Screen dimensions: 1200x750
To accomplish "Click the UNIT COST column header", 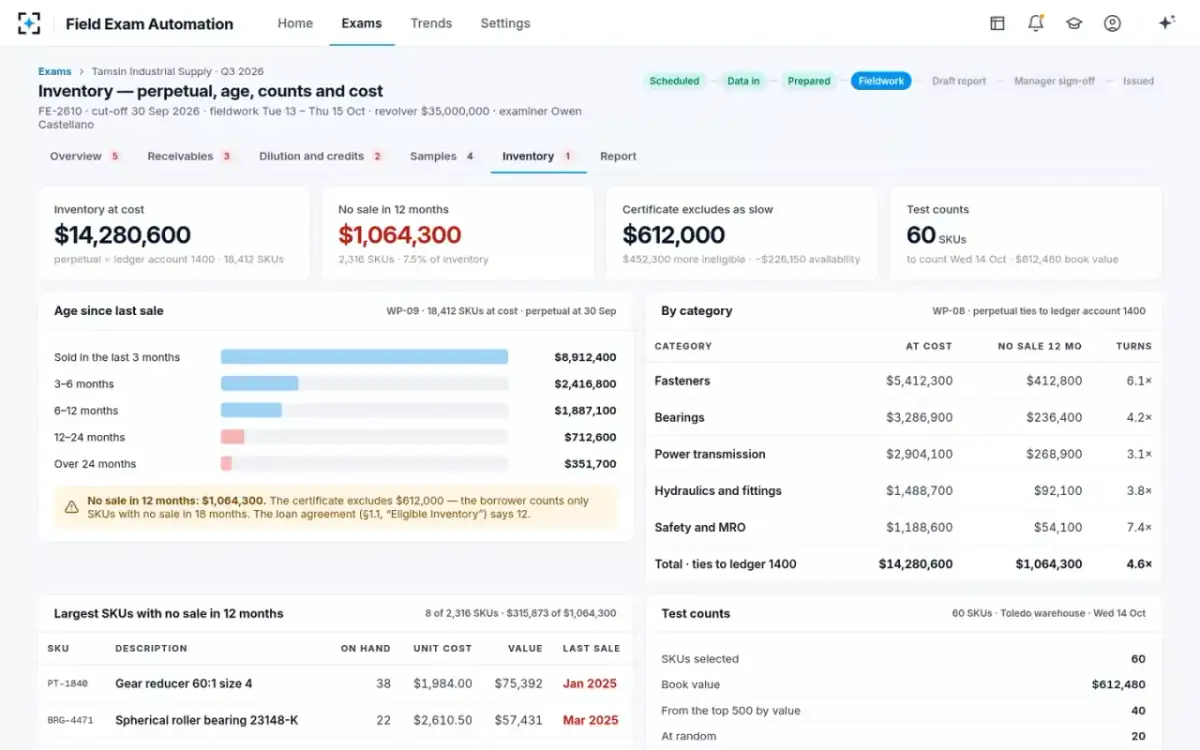I will [x=443, y=648].
